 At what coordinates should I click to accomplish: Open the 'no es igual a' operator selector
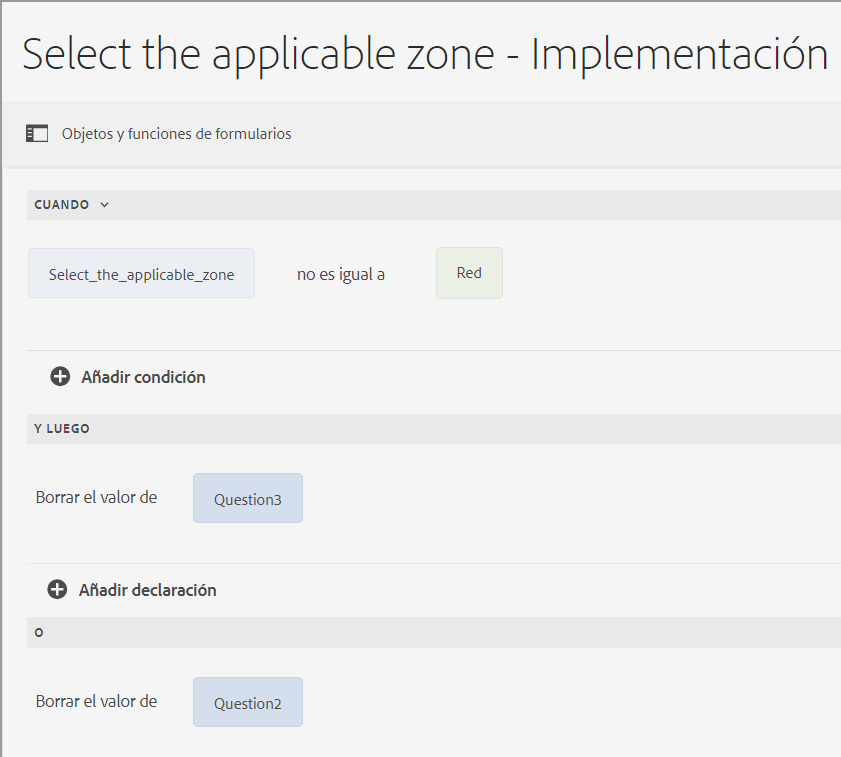point(341,274)
